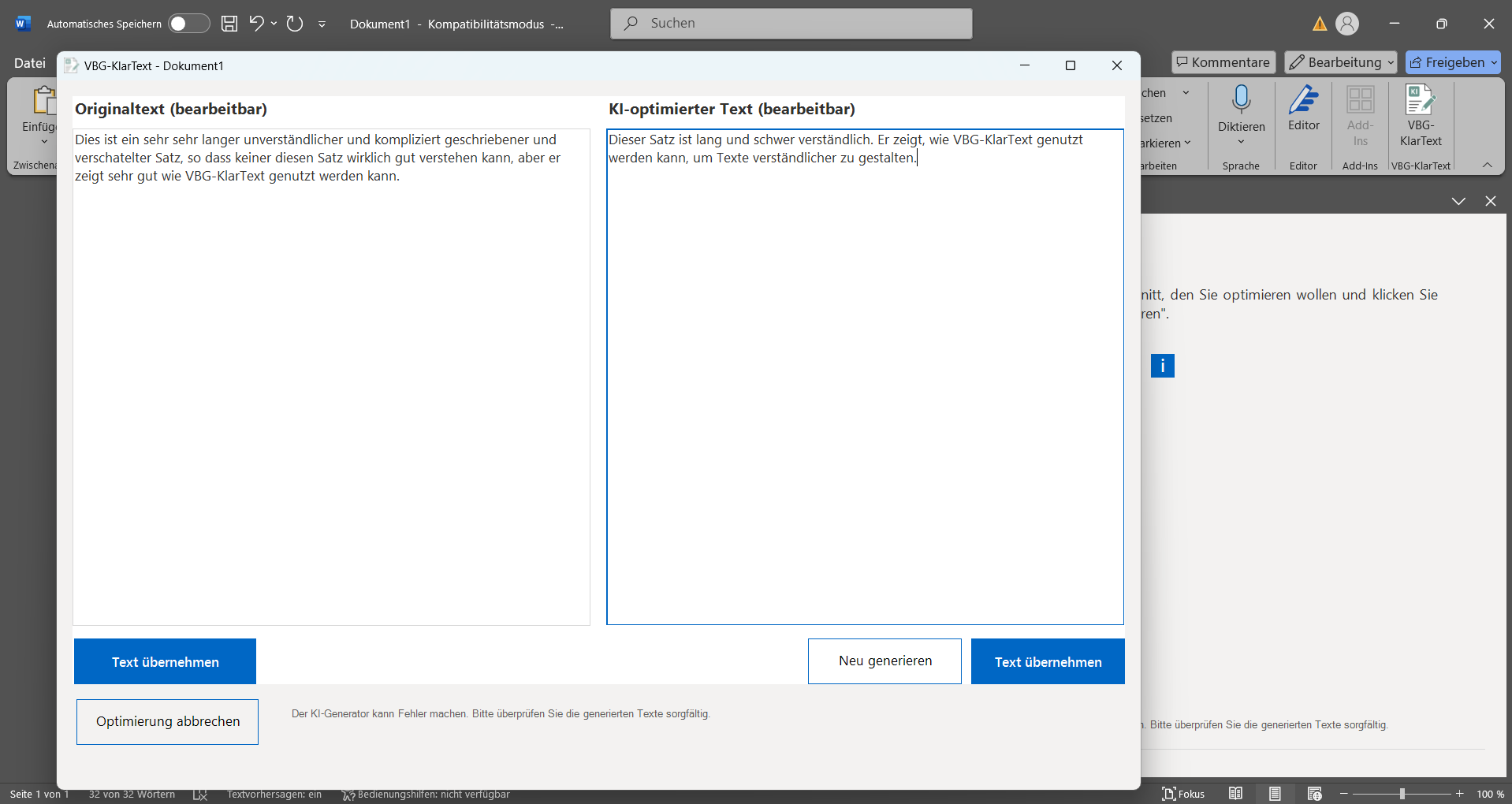The width and height of the screenshot is (1512, 804).
Task: Click Optimierung abbrechen button
Action: [167, 722]
